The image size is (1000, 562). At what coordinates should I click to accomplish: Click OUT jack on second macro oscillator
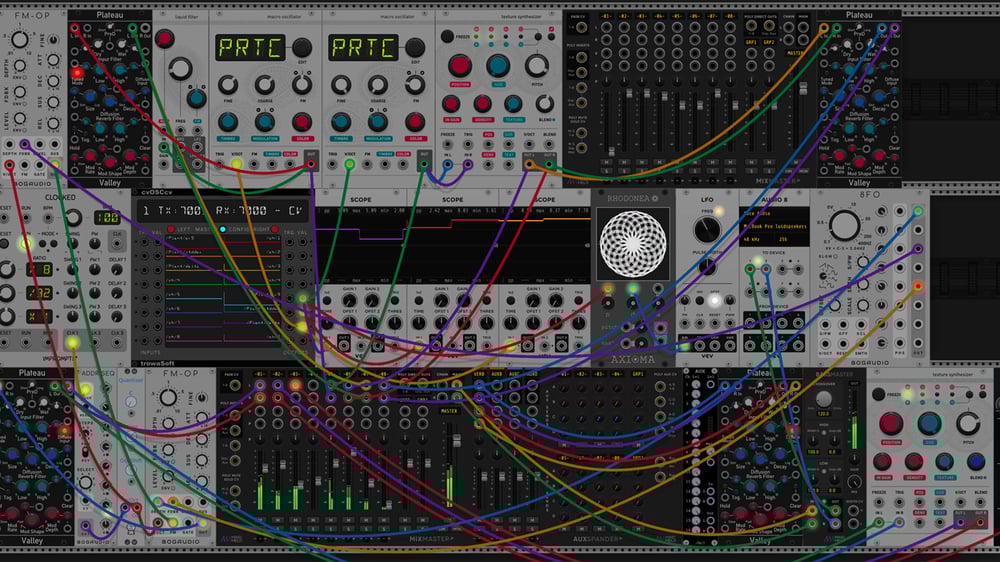(x=424, y=165)
